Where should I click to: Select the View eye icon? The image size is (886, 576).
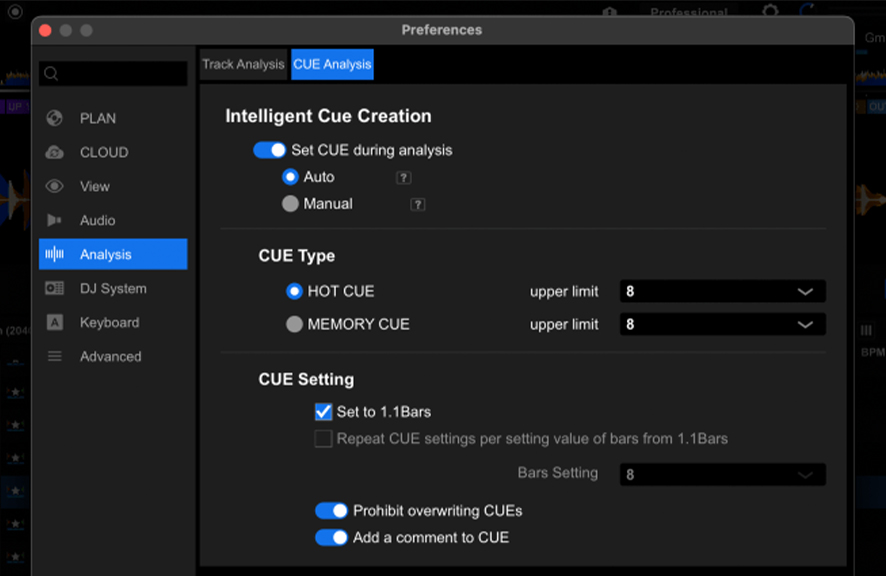coord(55,186)
